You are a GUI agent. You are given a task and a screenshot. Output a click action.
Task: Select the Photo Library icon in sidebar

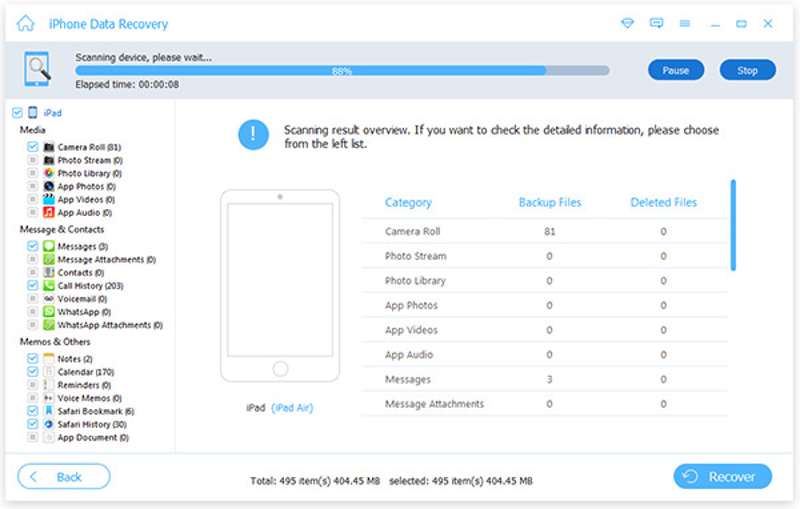(48, 173)
